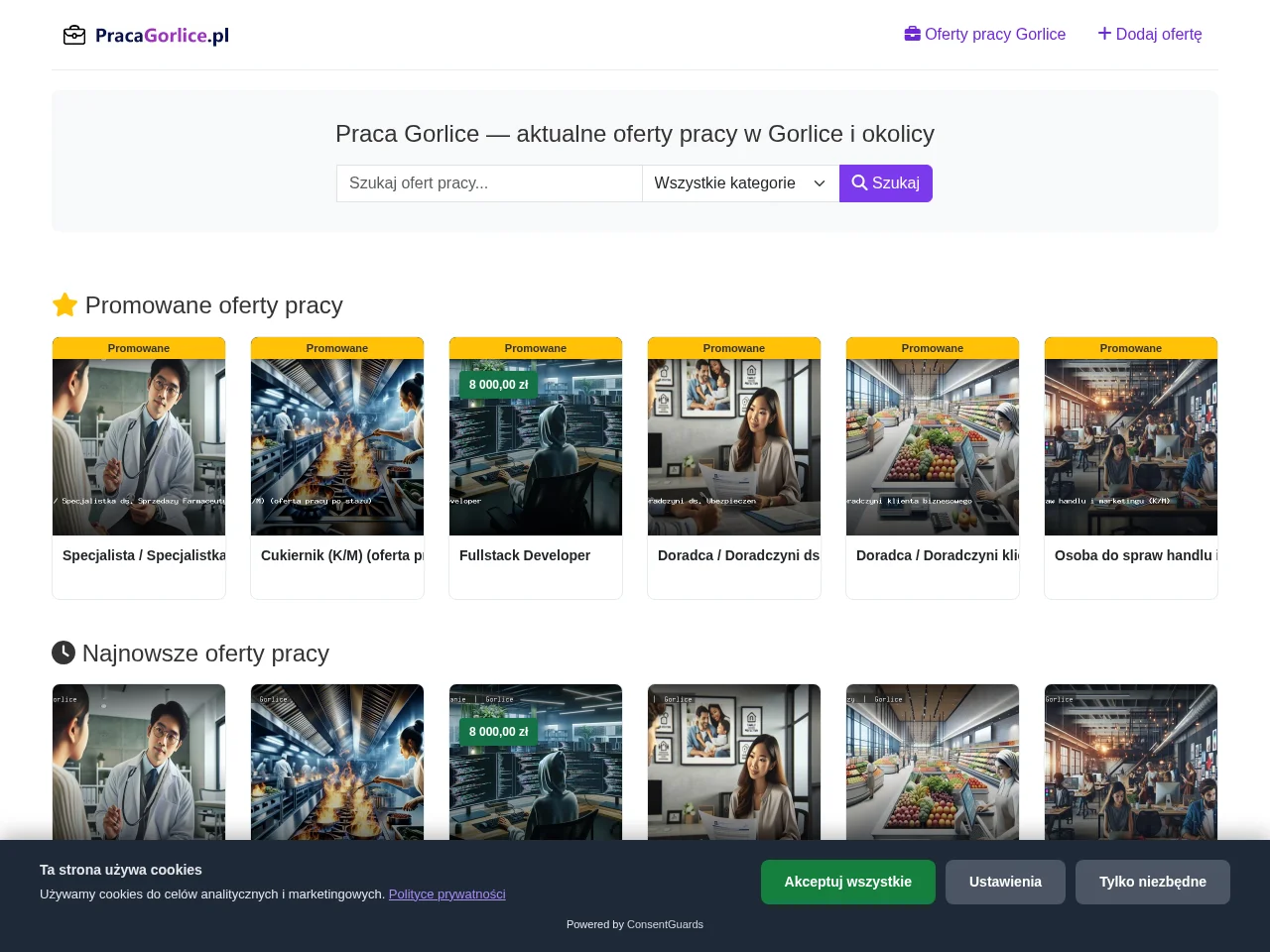Click the briefcase icon beside Oferty pracy Gorlice
Viewport: 1270px width, 952px height.
pyautogui.click(x=913, y=34)
